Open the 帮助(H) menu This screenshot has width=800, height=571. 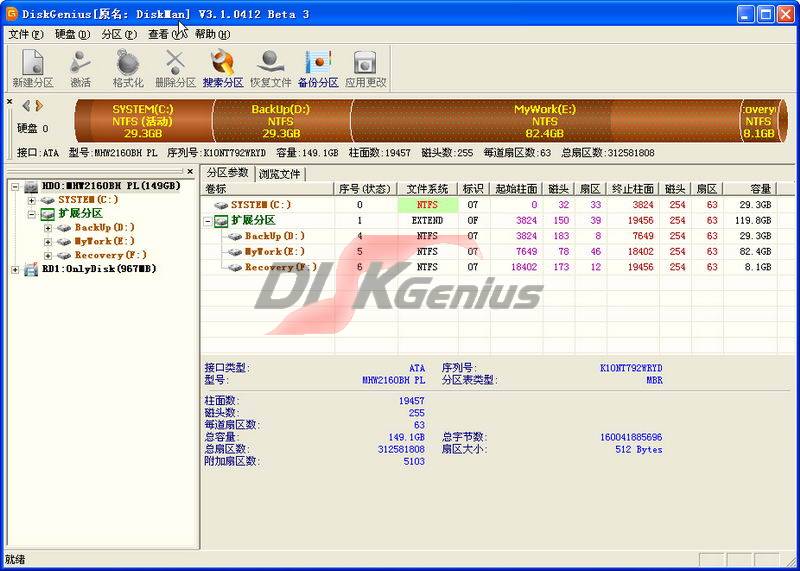coord(212,34)
